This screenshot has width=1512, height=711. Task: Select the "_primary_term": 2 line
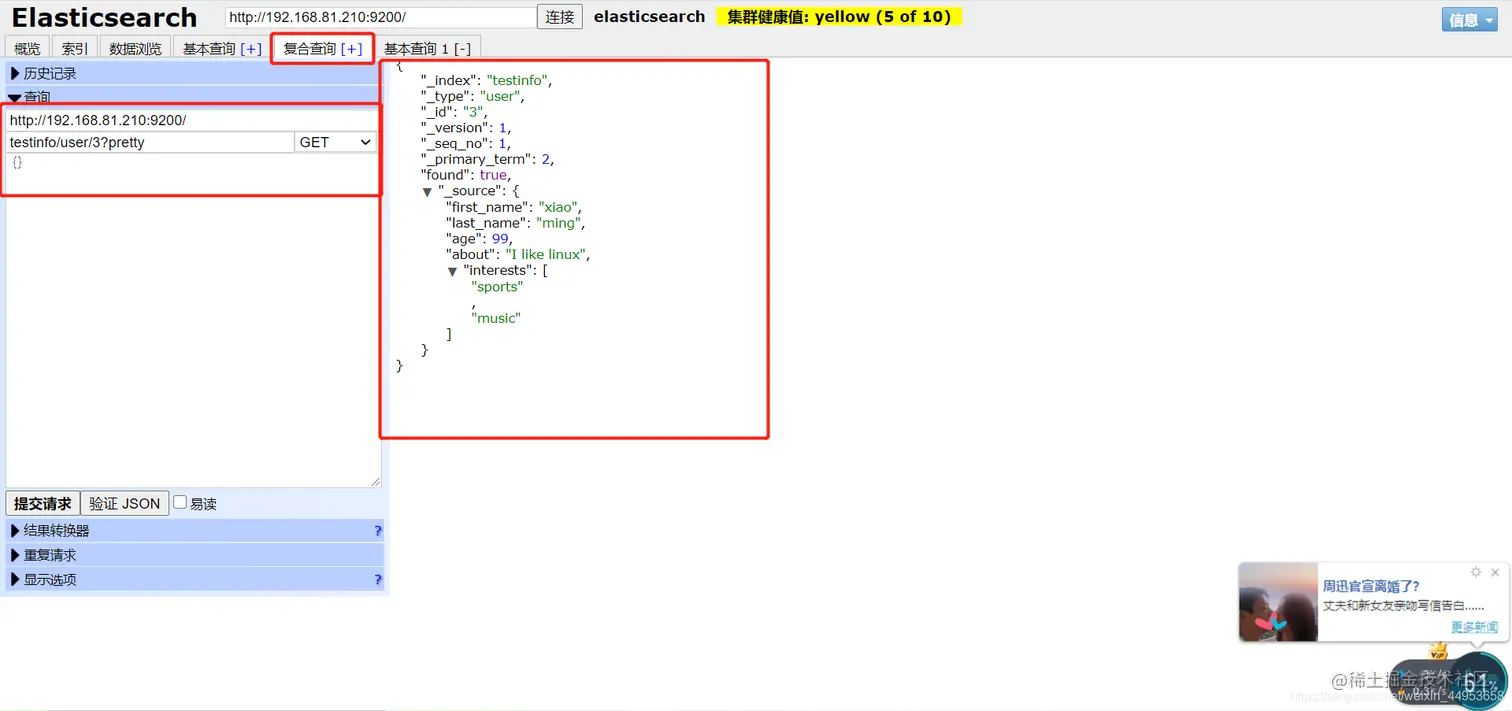pyautogui.click(x=487, y=159)
